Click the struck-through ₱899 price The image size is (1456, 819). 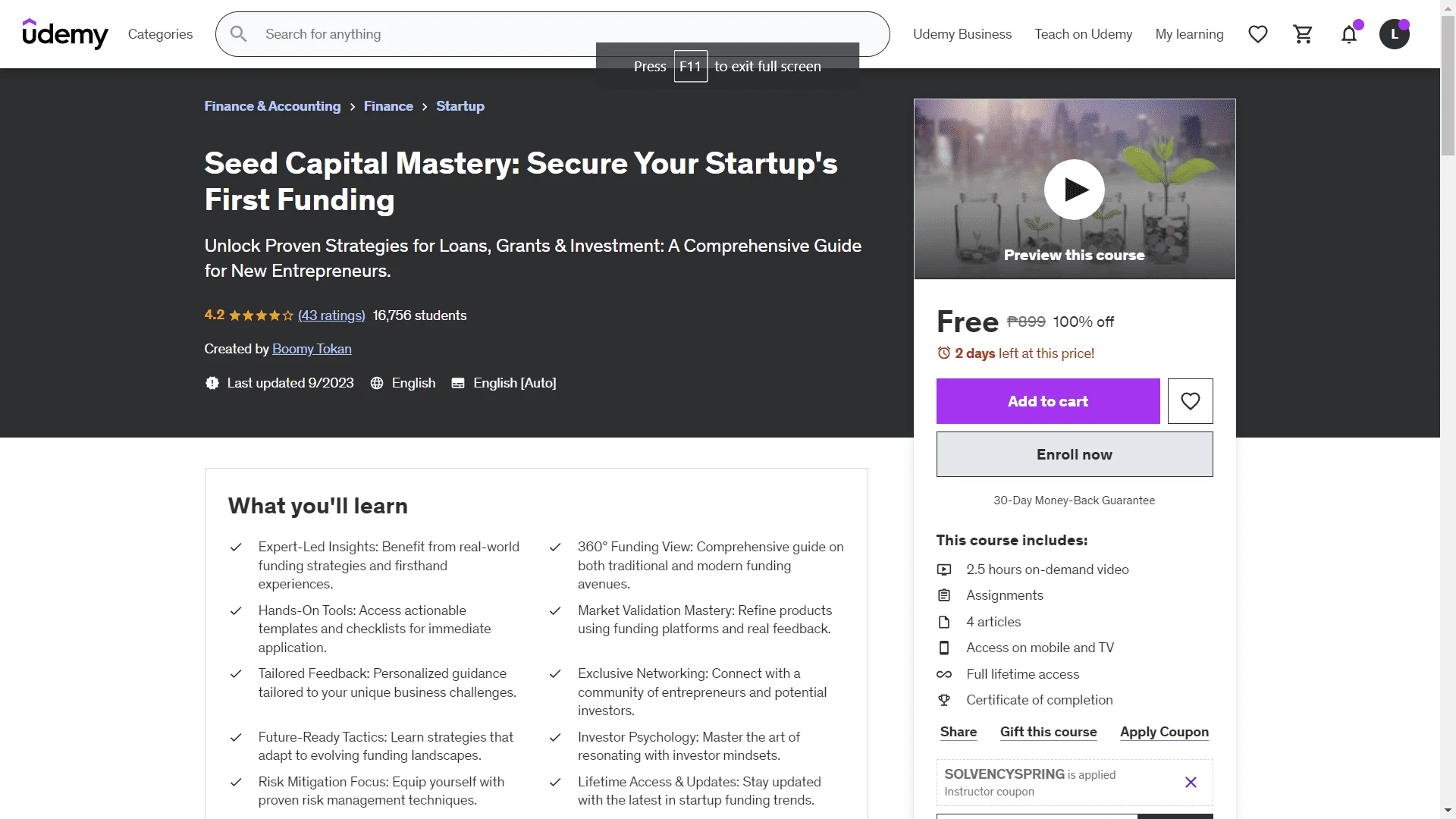1026,322
